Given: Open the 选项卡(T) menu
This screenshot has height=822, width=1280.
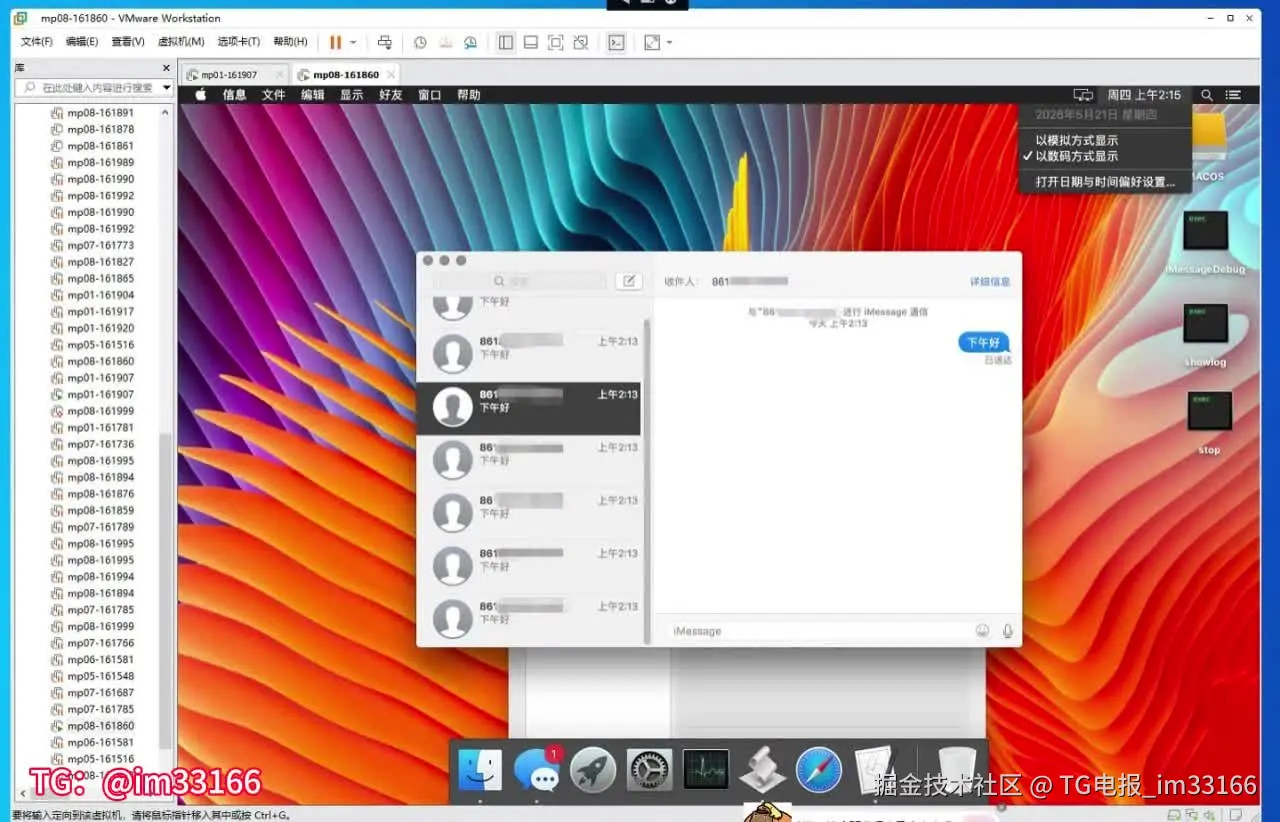Looking at the screenshot, I should pyautogui.click(x=239, y=42).
